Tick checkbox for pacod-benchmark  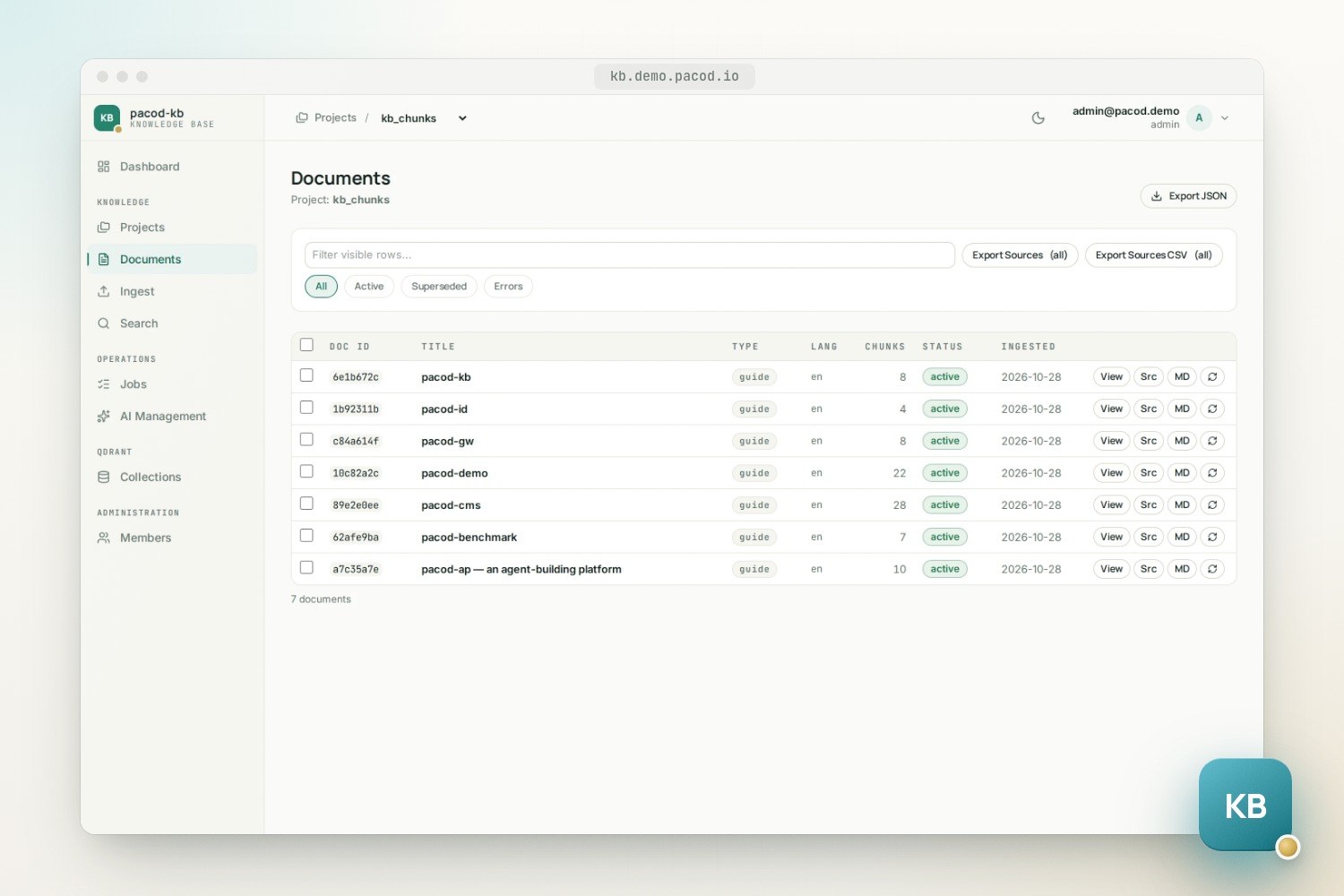click(306, 536)
